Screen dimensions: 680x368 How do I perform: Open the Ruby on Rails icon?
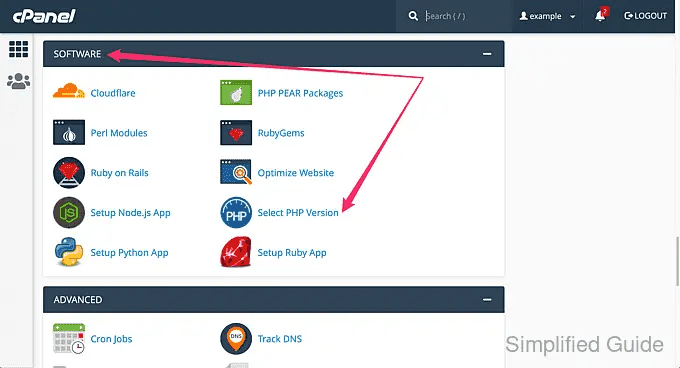click(69, 173)
